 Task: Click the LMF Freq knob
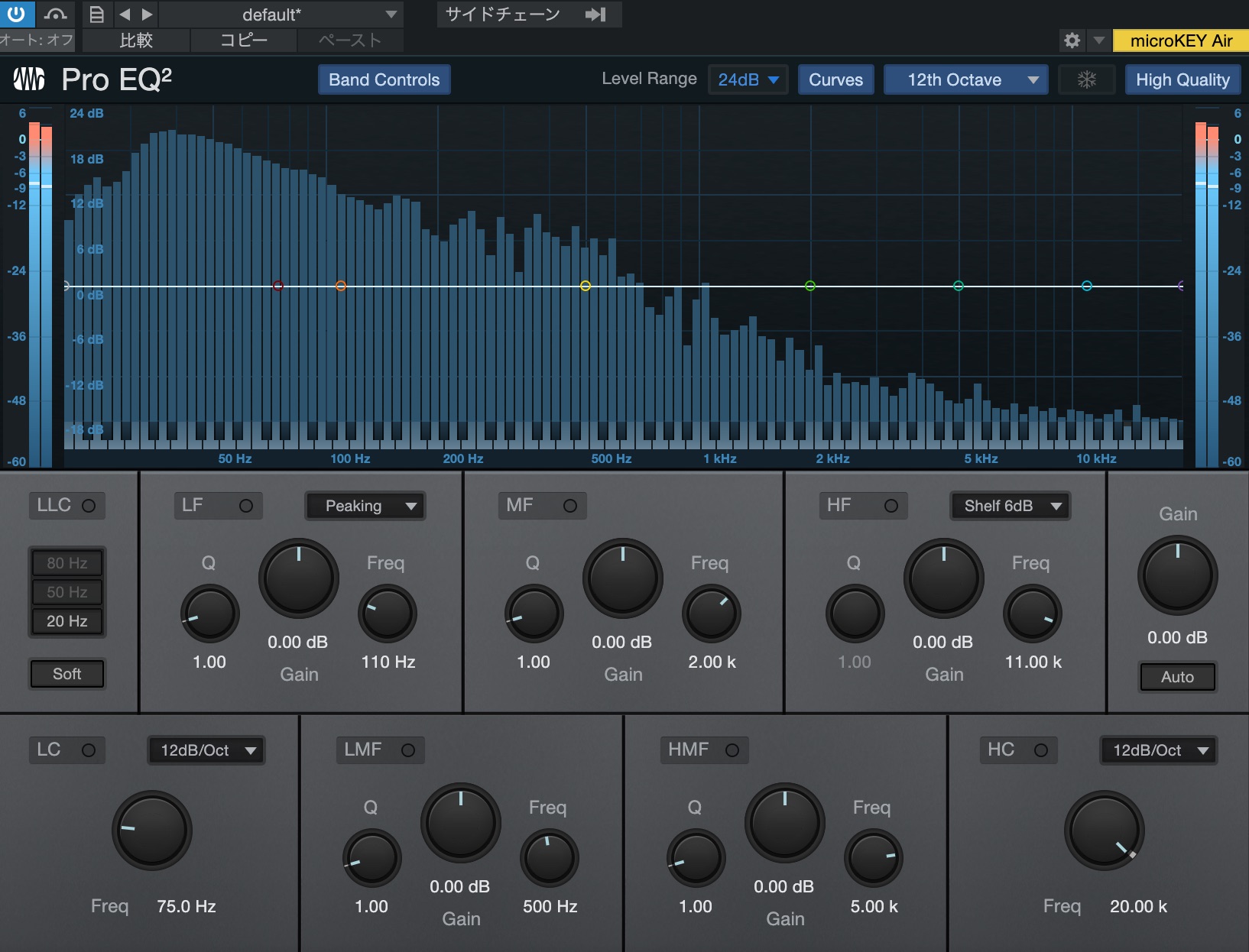click(550, 858)
